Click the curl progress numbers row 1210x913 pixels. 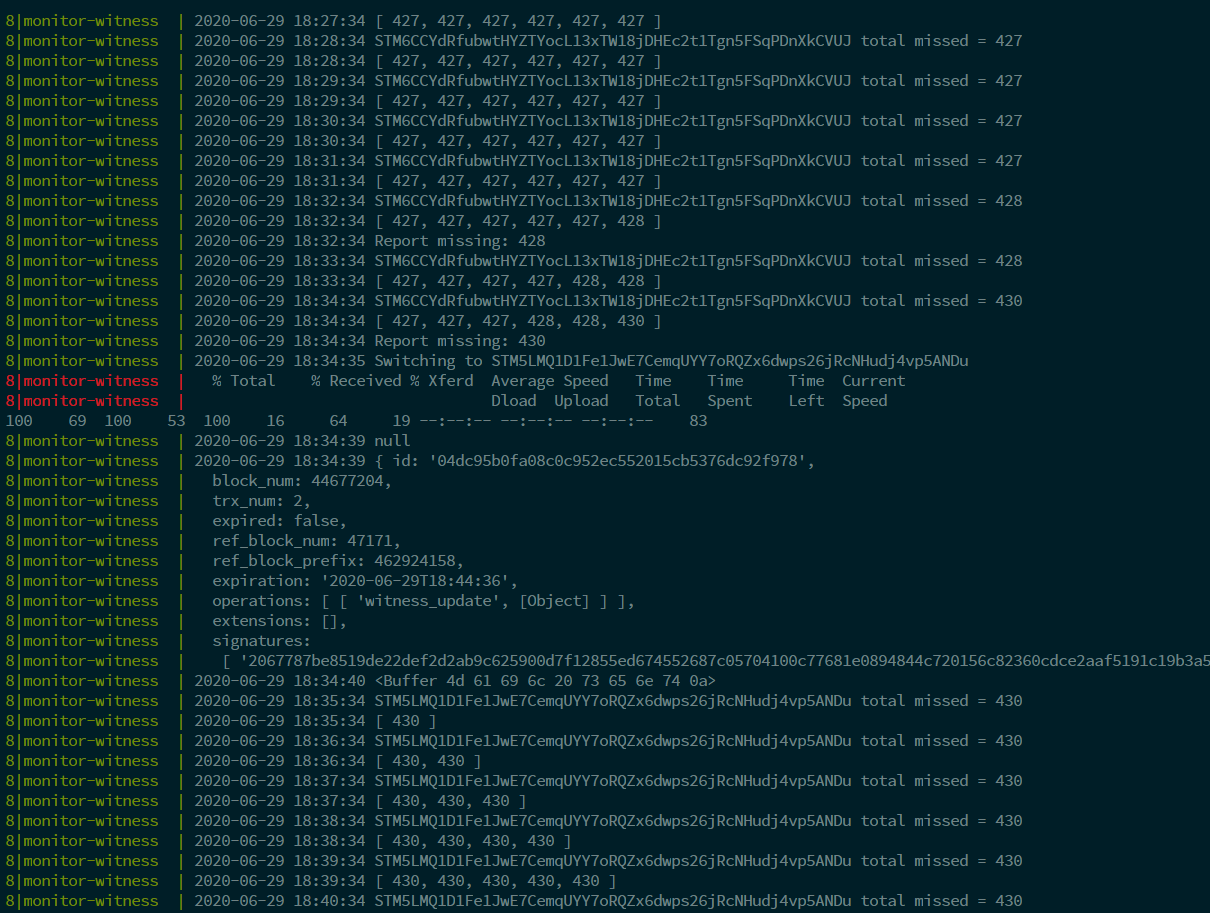click(356, 421)
